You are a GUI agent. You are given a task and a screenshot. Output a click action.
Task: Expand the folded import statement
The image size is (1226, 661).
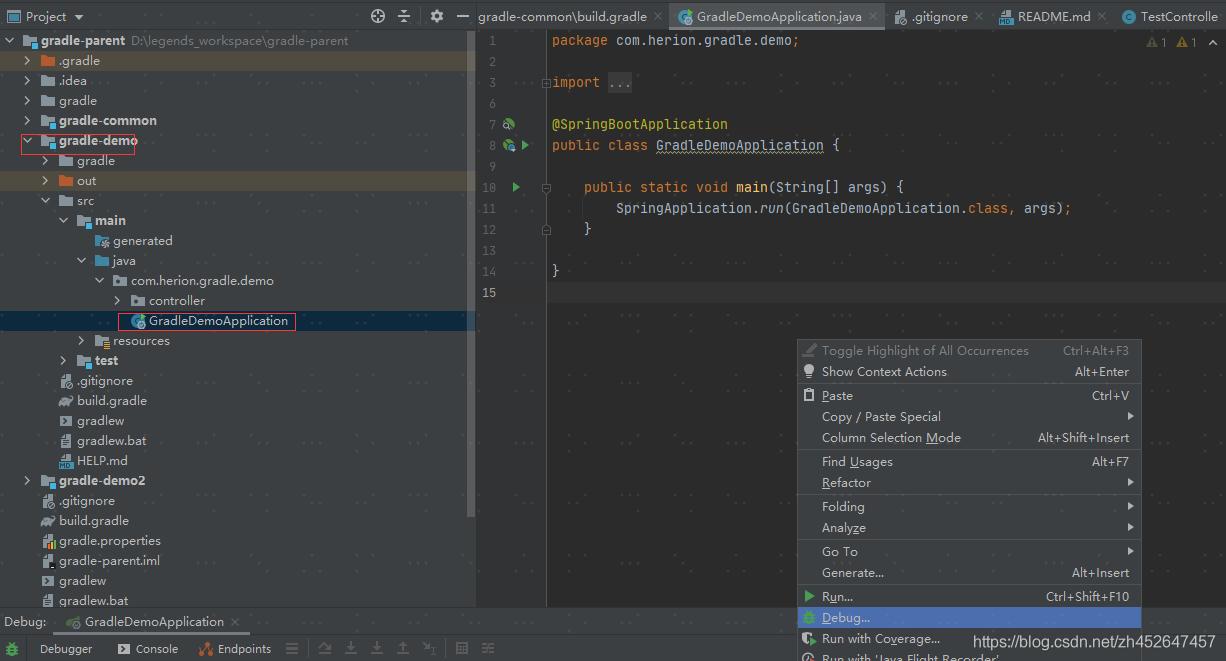[x=546, y=83]
